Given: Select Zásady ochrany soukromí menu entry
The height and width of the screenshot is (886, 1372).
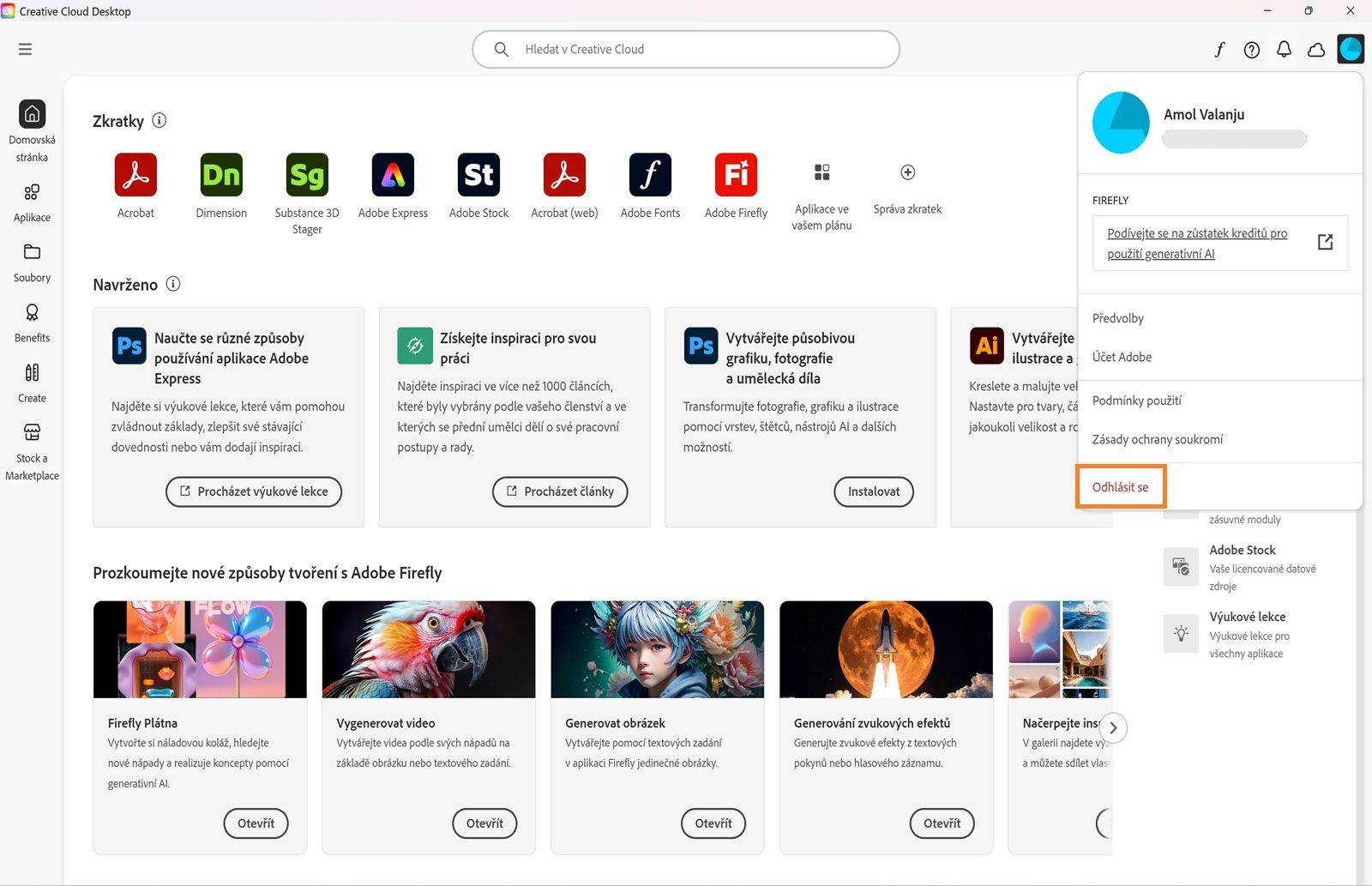Looking at the screenshot, I should pyautogui.click(x=1158, y=439).
